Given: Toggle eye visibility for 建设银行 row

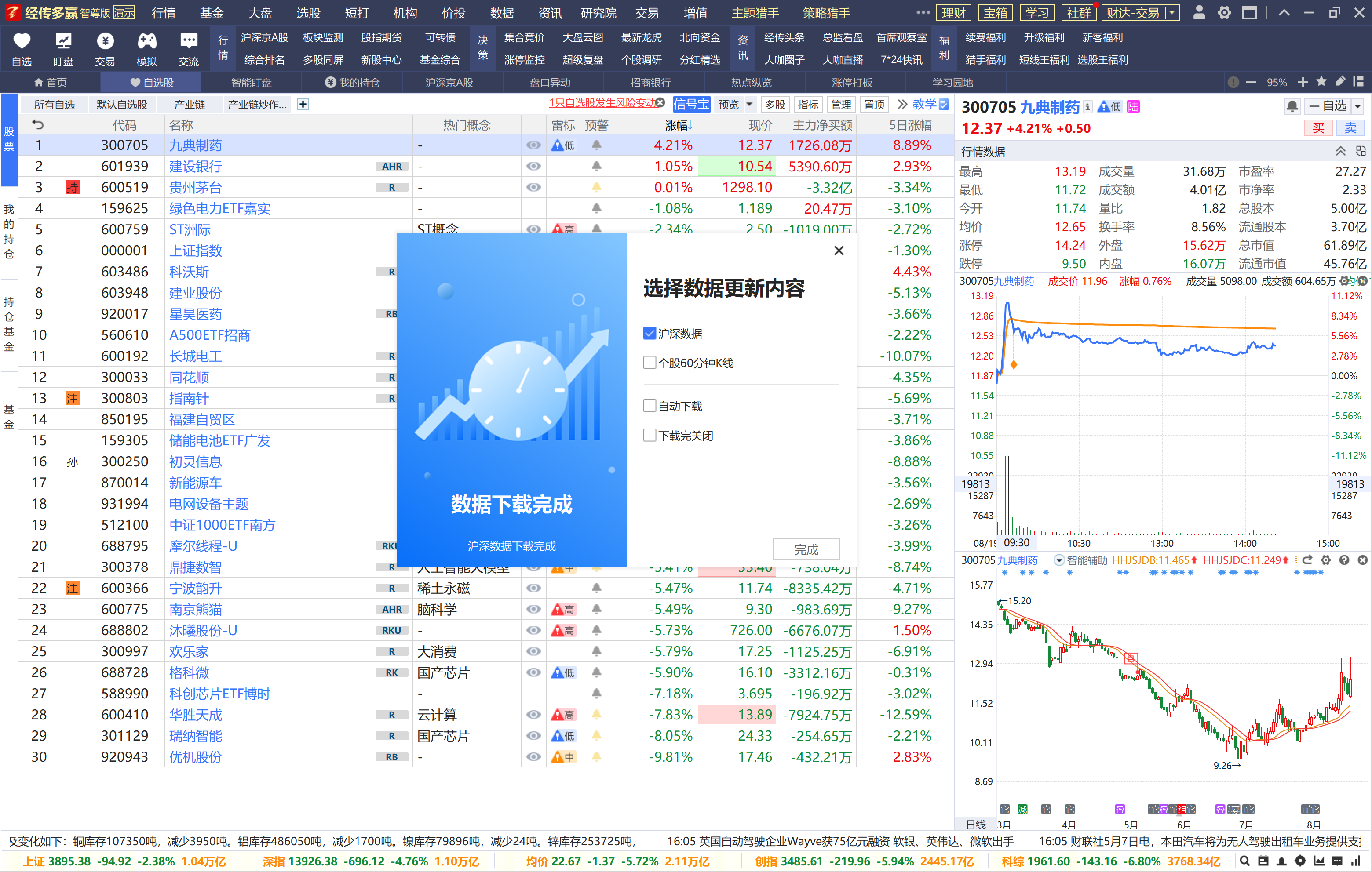Looking at the screenshot, I should (533, 166).
